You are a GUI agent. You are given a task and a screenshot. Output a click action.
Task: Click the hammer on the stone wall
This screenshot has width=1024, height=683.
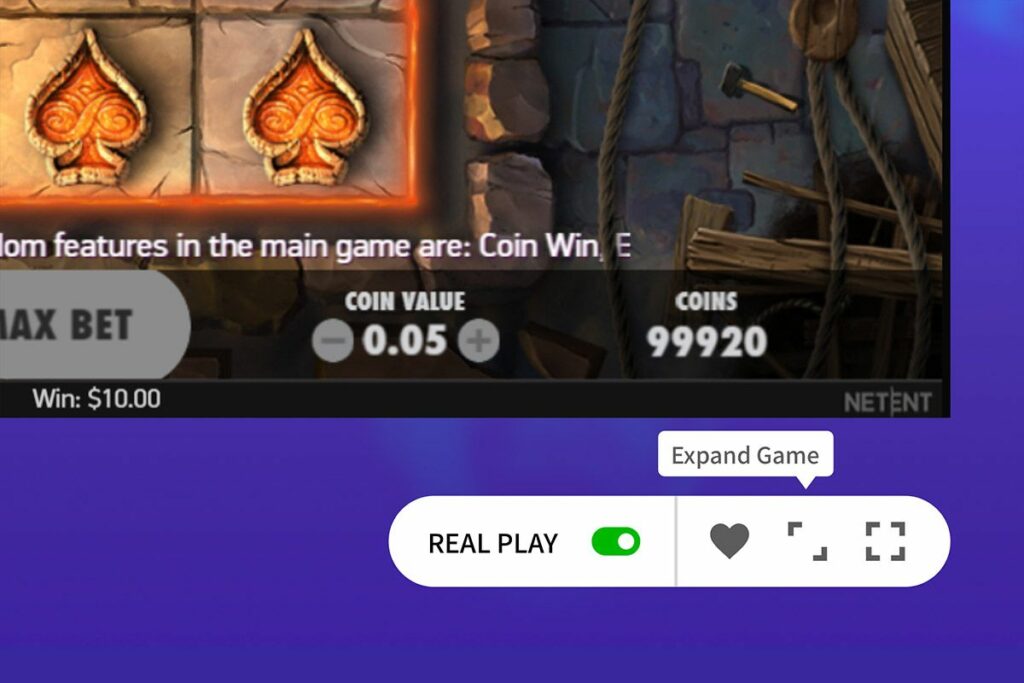pyautogui.click(x=758, y=87)
